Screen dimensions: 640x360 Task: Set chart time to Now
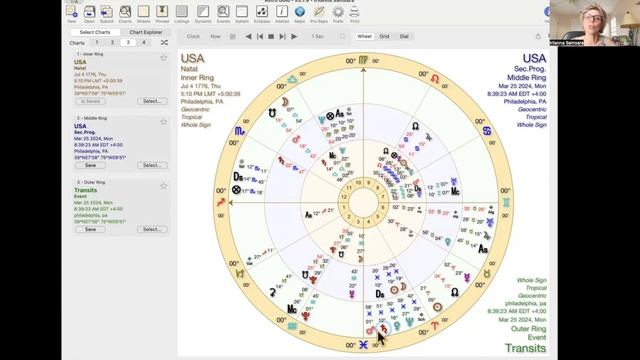pyautogui.click(x=215, y=36)
